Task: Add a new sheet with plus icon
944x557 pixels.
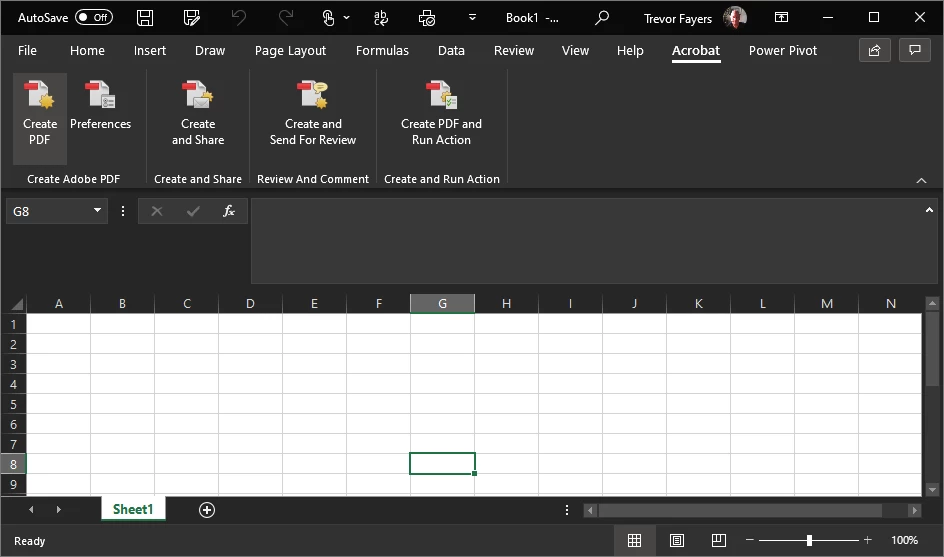Action: click(x=207, y=510)
